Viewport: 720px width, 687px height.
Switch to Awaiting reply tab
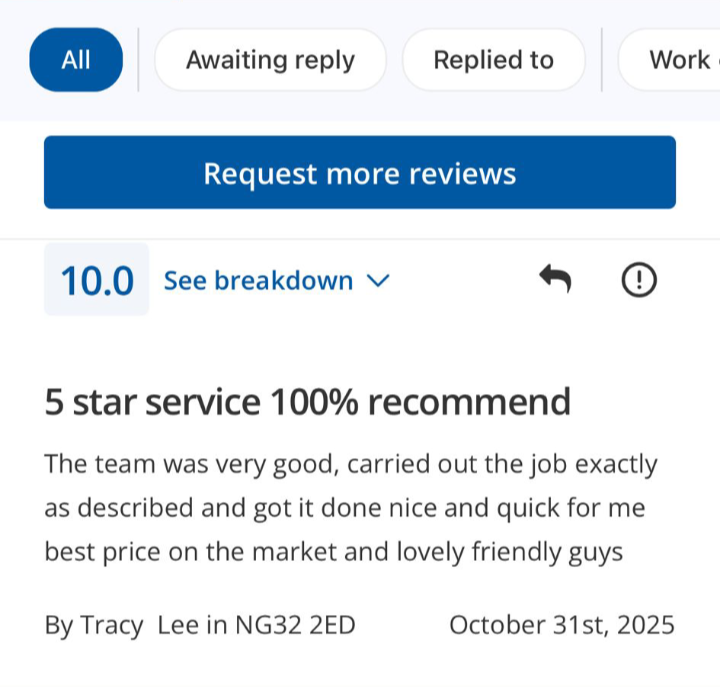270,60
